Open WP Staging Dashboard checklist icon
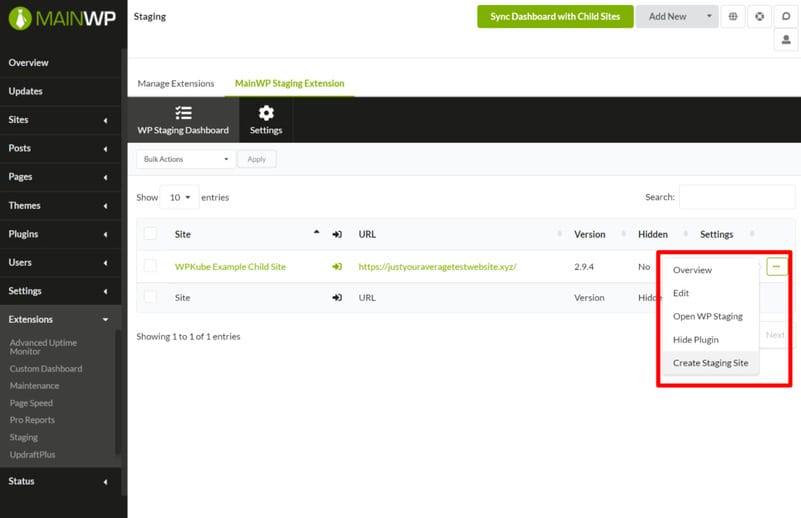801x518 pixels. click(x=183, y=113)
